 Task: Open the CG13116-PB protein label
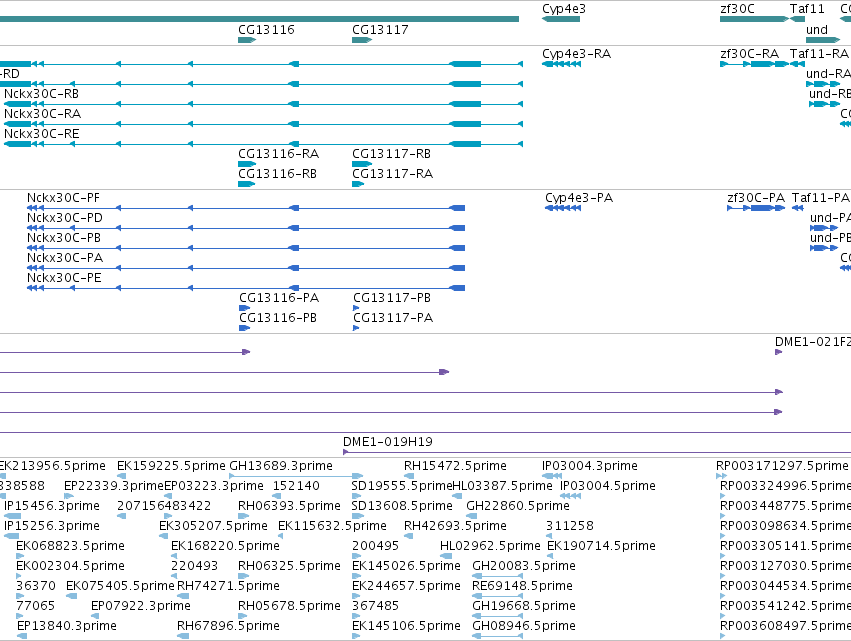click(x=278, y=318)
